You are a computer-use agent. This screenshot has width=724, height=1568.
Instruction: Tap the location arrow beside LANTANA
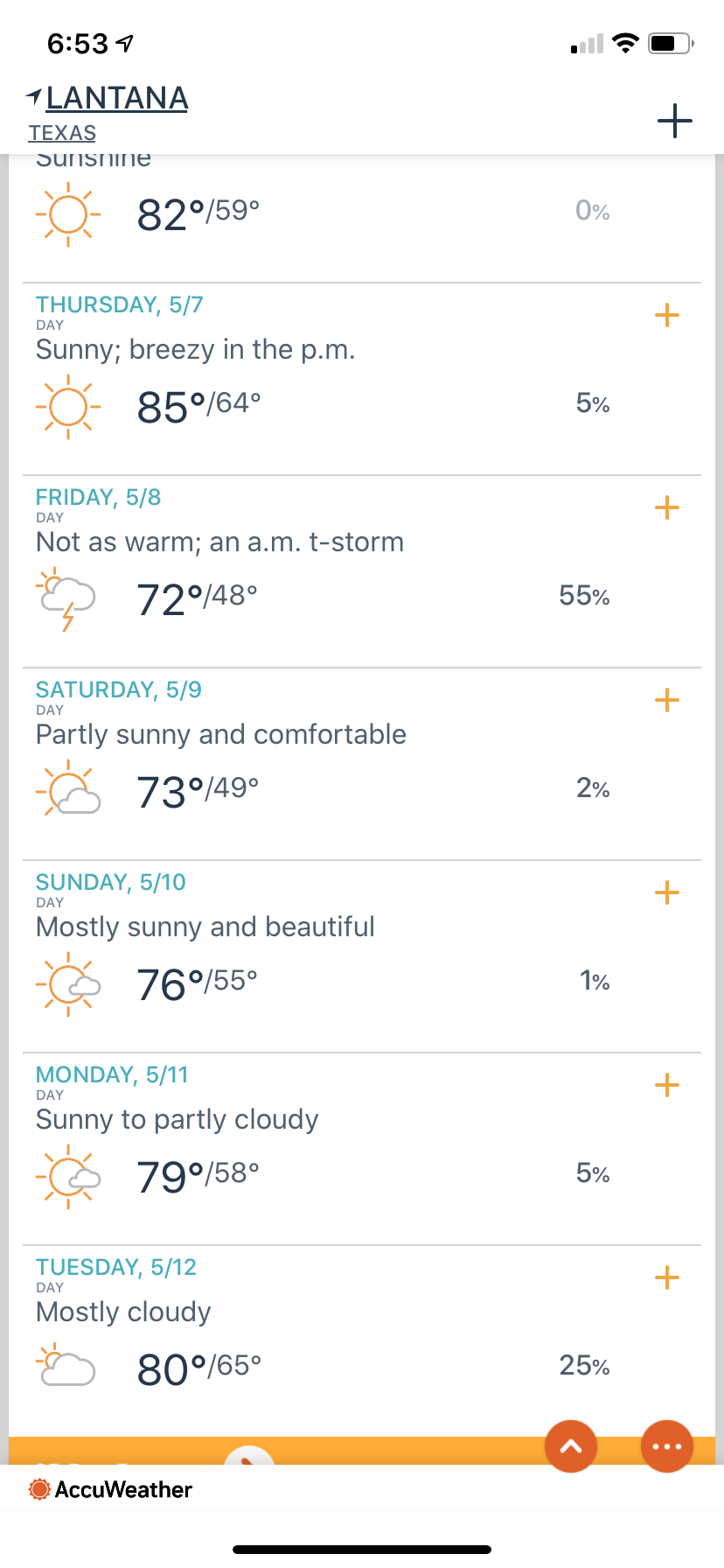pyautogui.click(x=33, y=96)
